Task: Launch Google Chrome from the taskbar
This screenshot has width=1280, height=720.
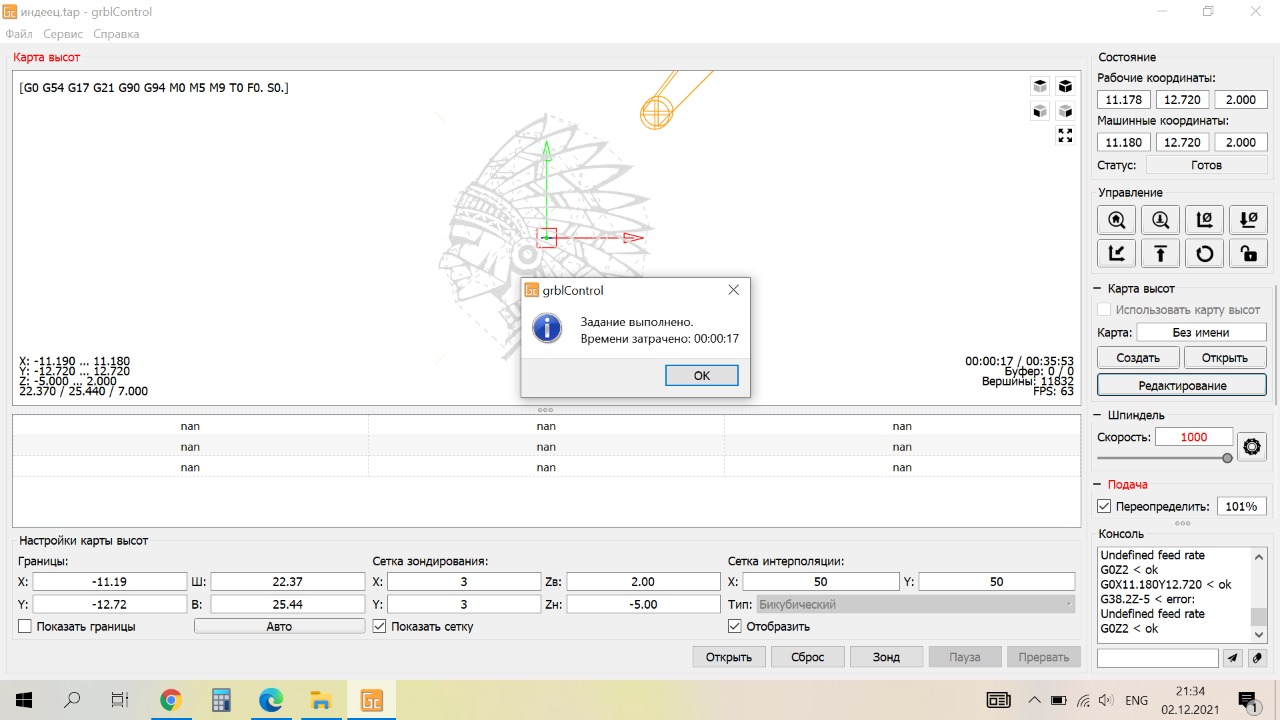Action: [x=171, y=700]
